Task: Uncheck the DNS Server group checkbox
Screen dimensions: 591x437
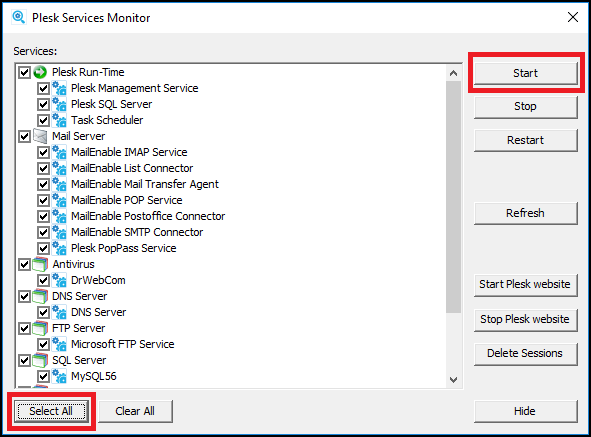Action: (x=24, y=296)
